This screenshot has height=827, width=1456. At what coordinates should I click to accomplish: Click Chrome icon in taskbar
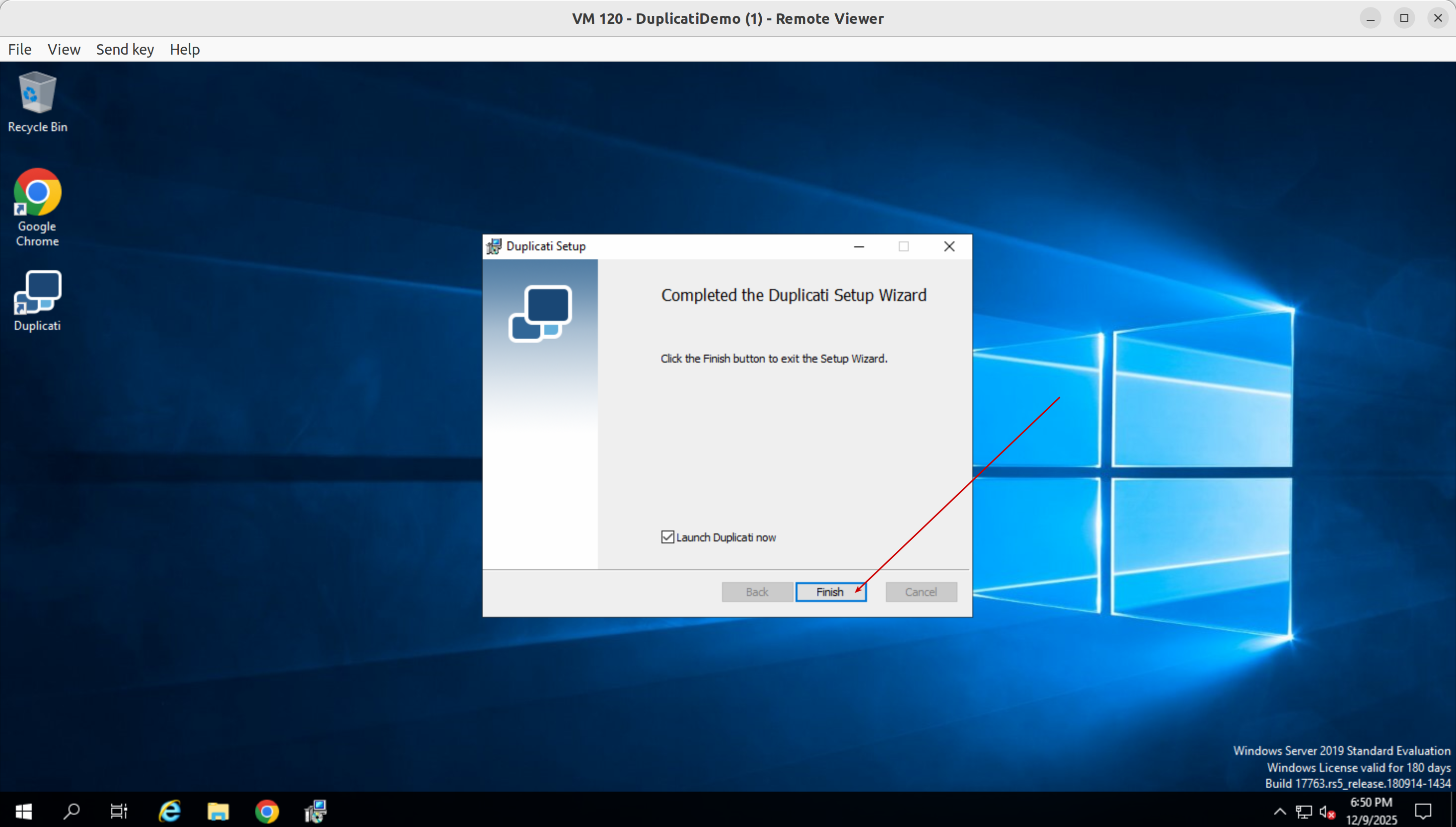(x=267, y=811)
